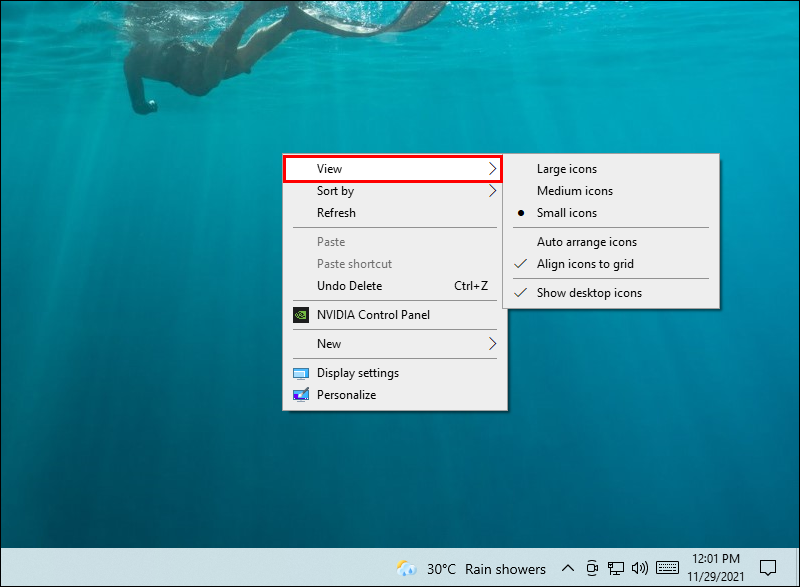Open NVIDIA Control Panel entry

point(395,315)
